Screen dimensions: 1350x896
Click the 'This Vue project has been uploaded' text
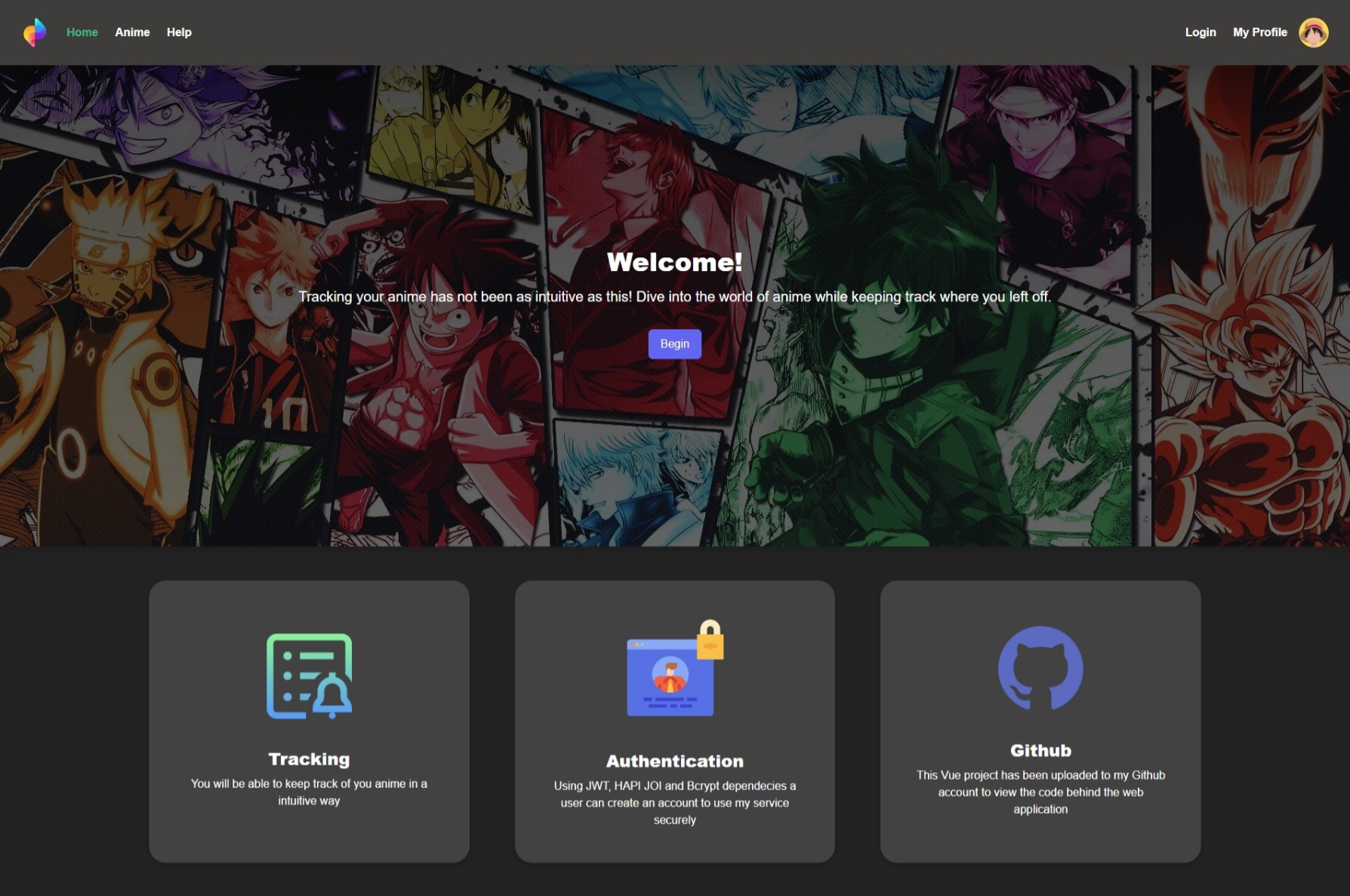(x=1040, y=792)
